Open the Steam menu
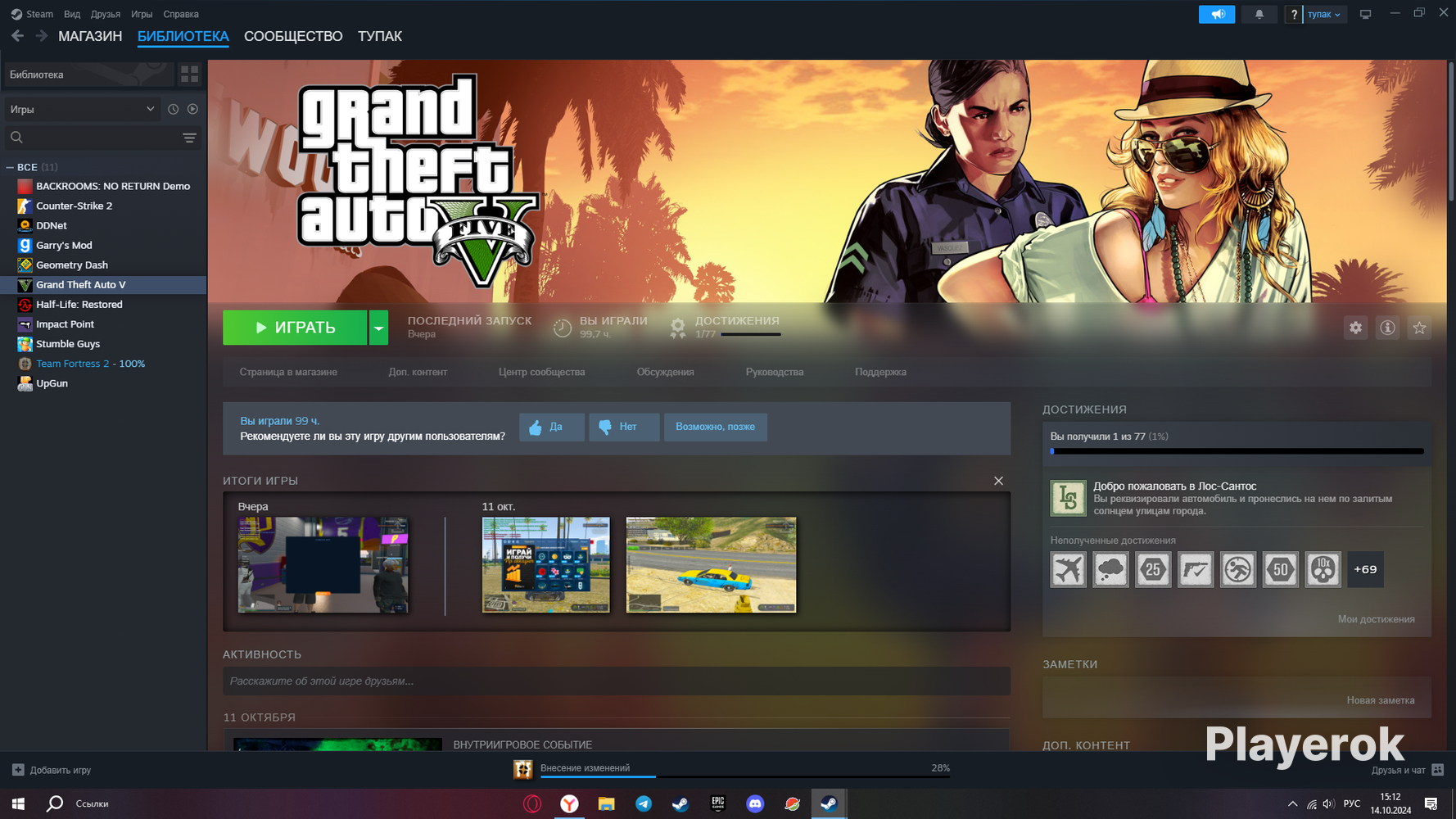The height and width of the screenshot is (819, 1456). (x=32, y=14)
